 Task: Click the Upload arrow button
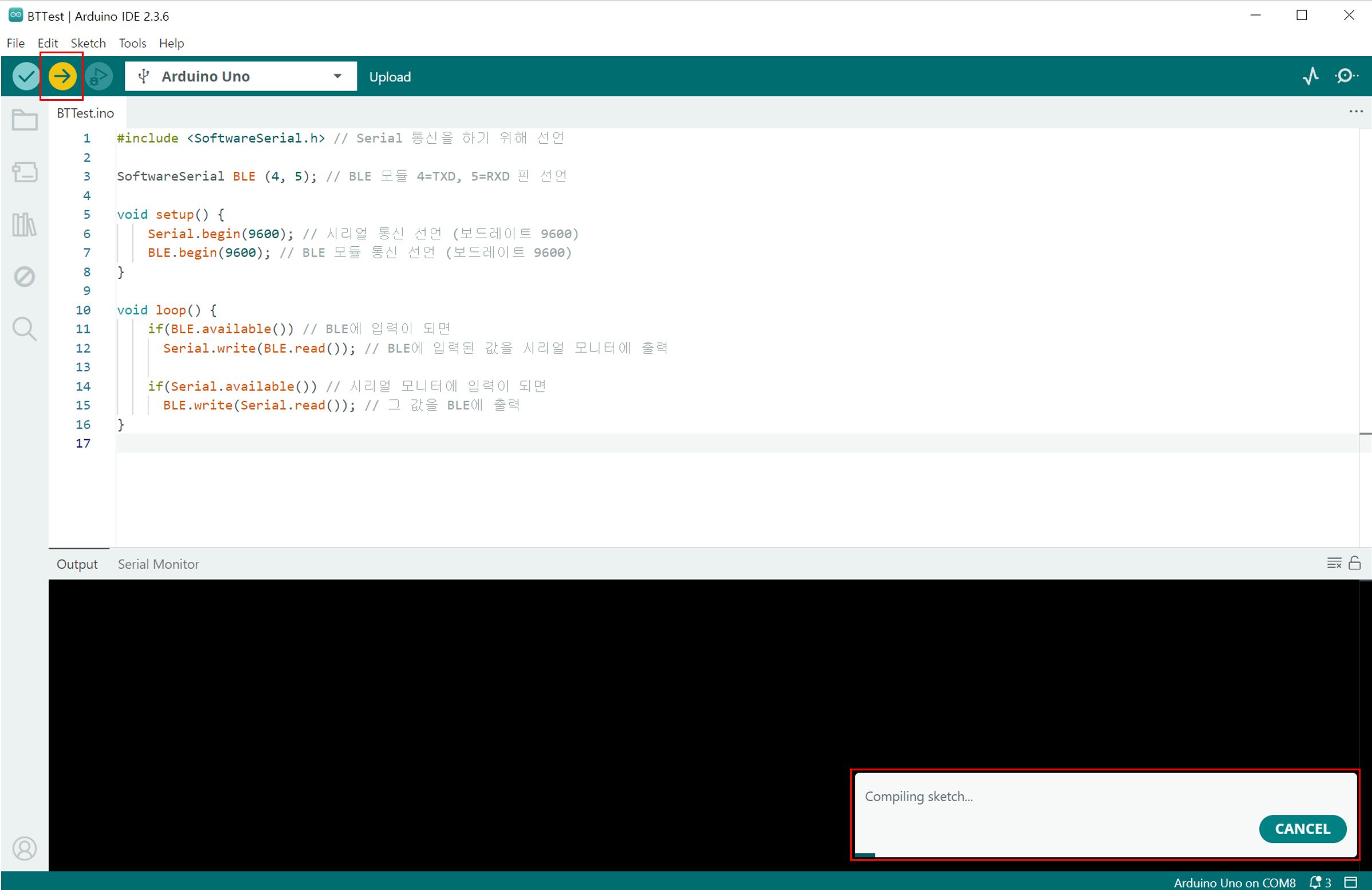pyautogui.click(x=62, y=76)
